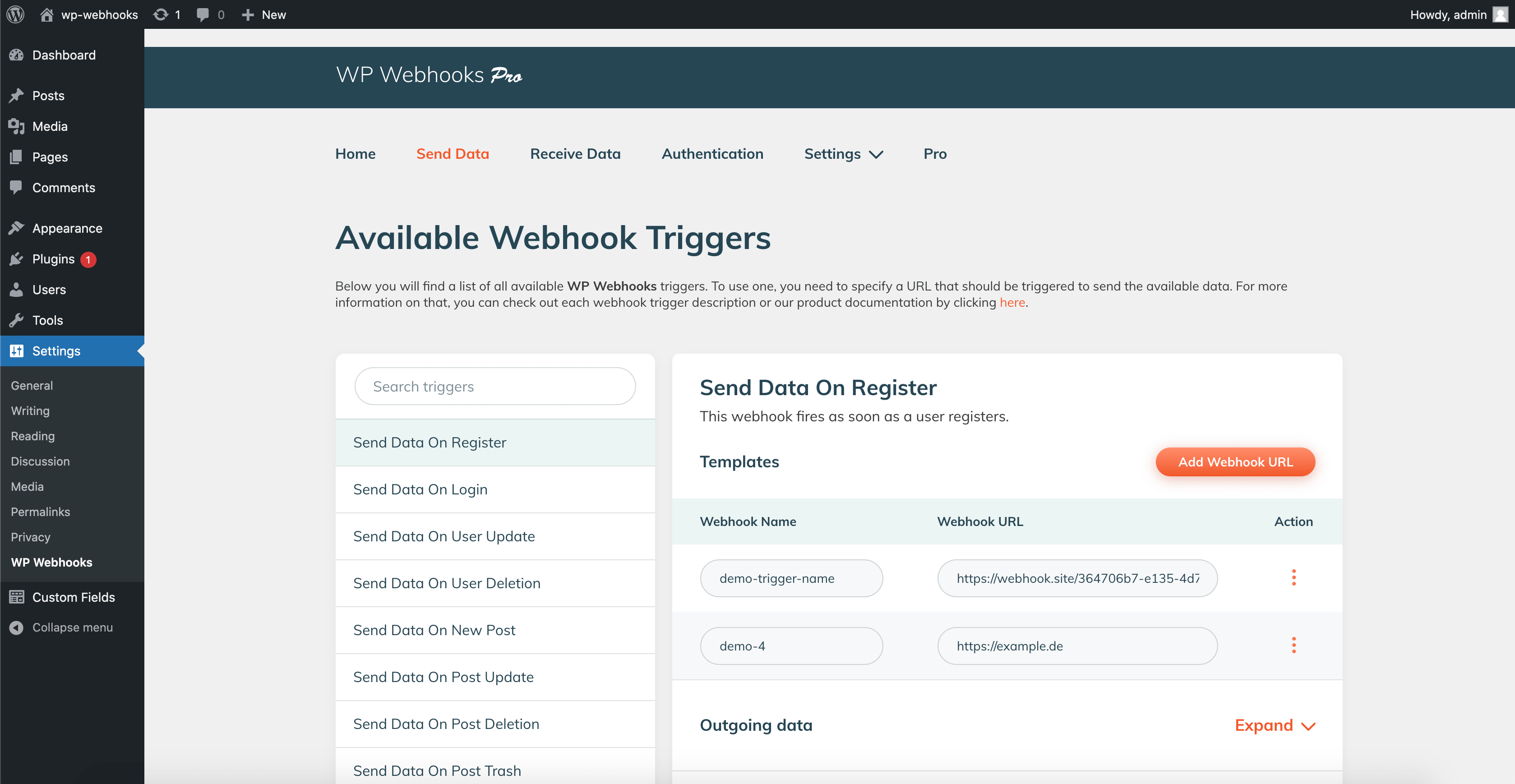Click the Settings sliders icon in sidebar
The width and height of the screenshot is (1515, 784).
click(x=16, y=350)
